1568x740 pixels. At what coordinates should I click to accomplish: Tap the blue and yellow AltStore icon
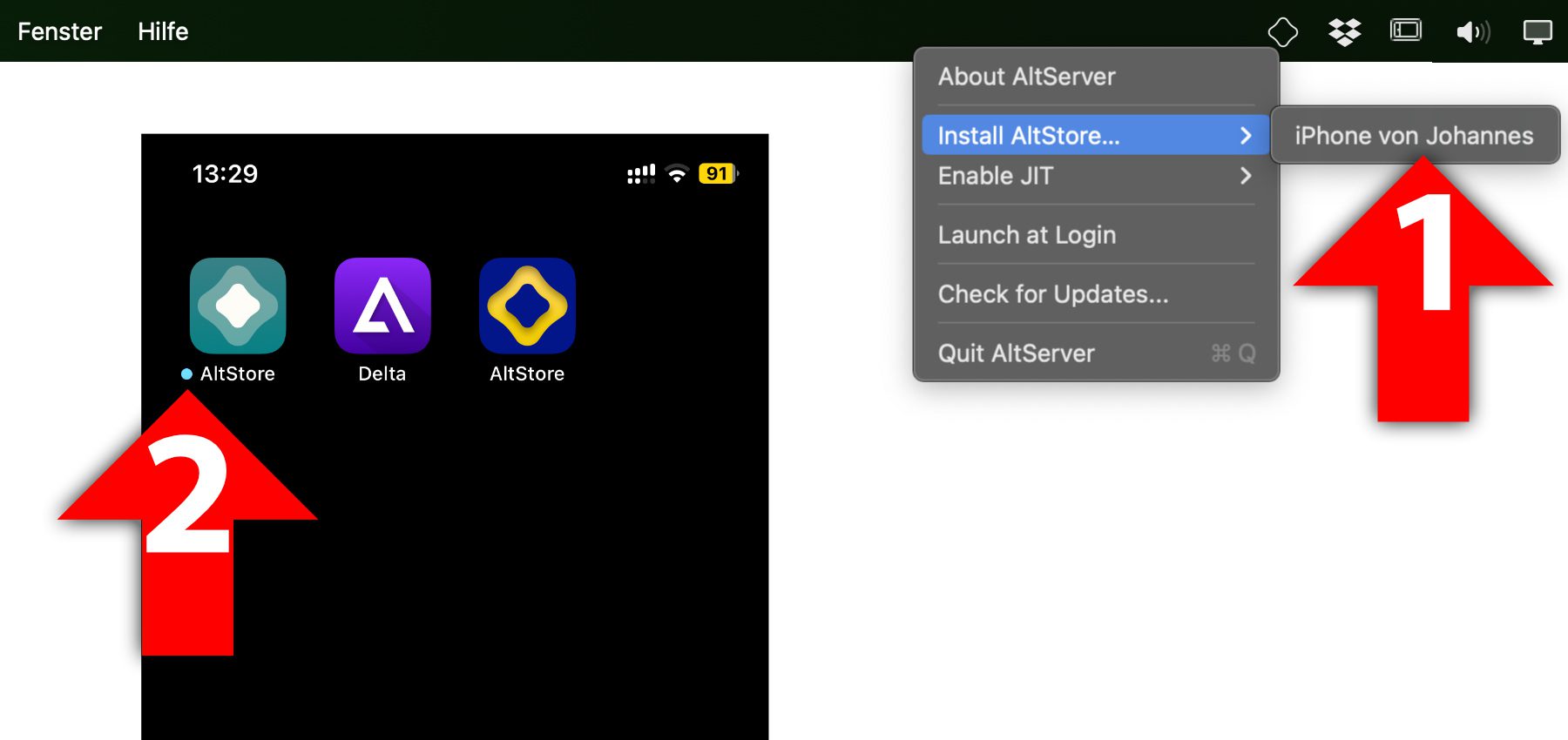527,306
